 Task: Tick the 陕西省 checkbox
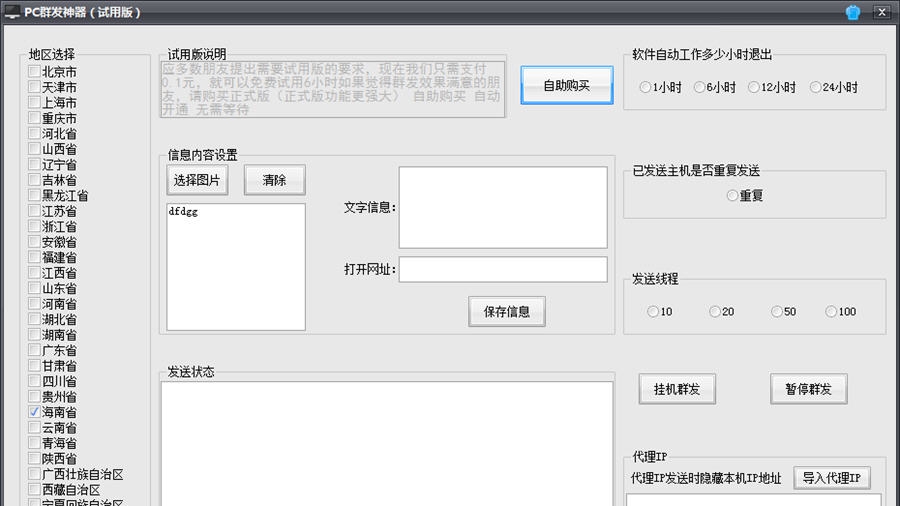34,459
